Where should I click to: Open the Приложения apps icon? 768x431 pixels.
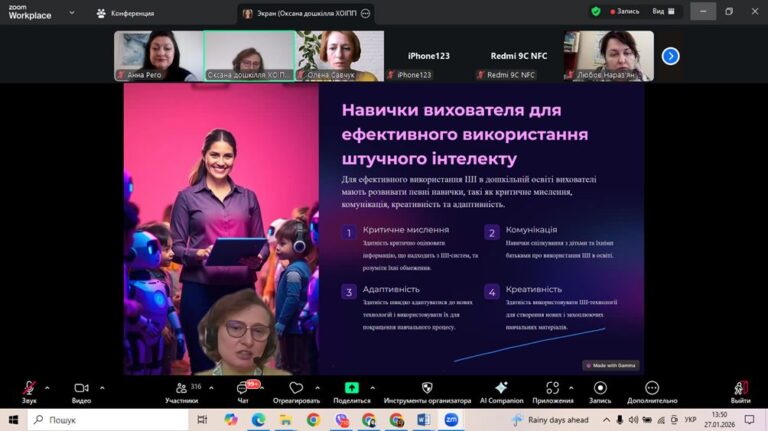pos(552,388)
